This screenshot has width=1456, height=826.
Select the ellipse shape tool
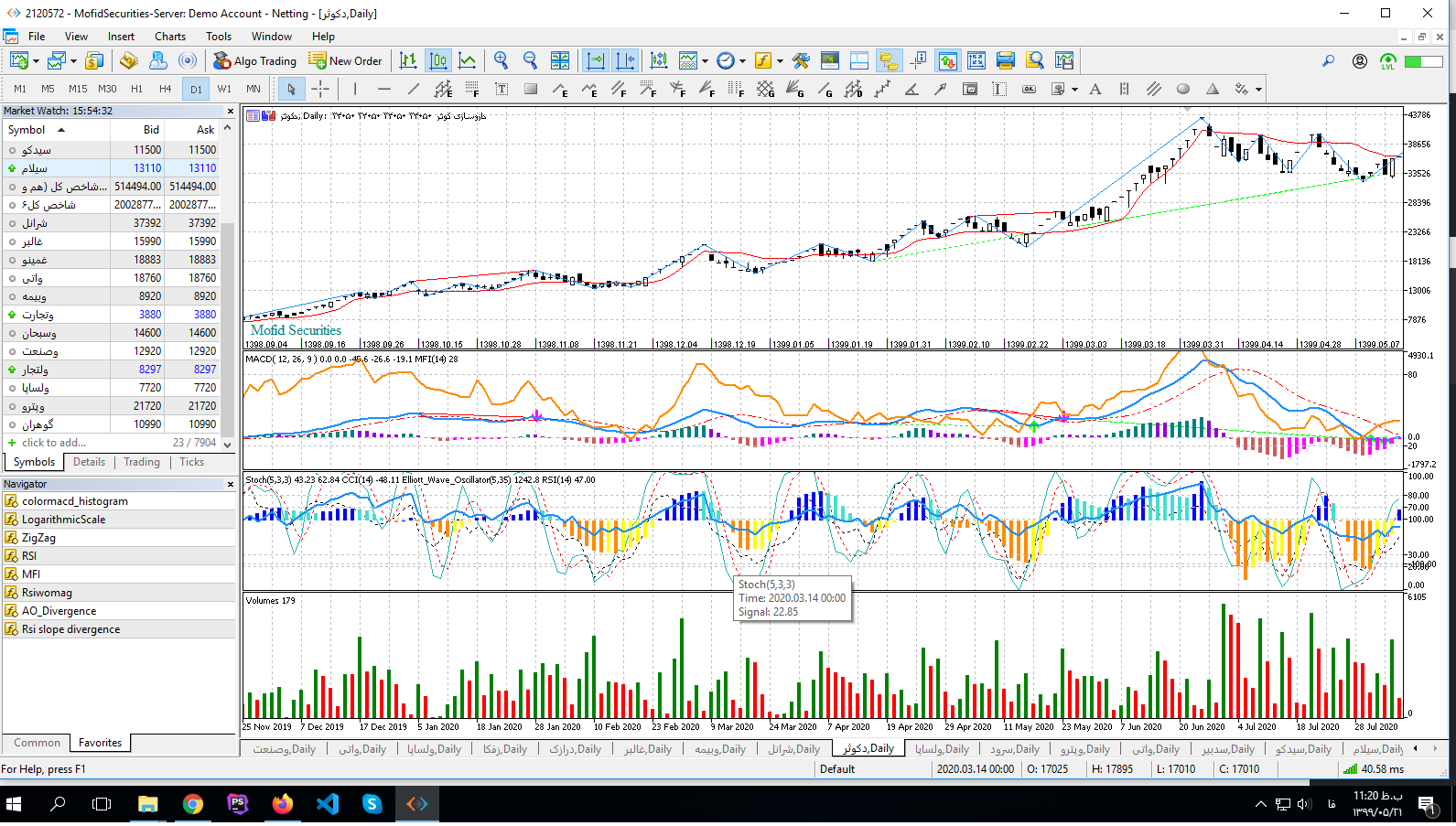1183,89
